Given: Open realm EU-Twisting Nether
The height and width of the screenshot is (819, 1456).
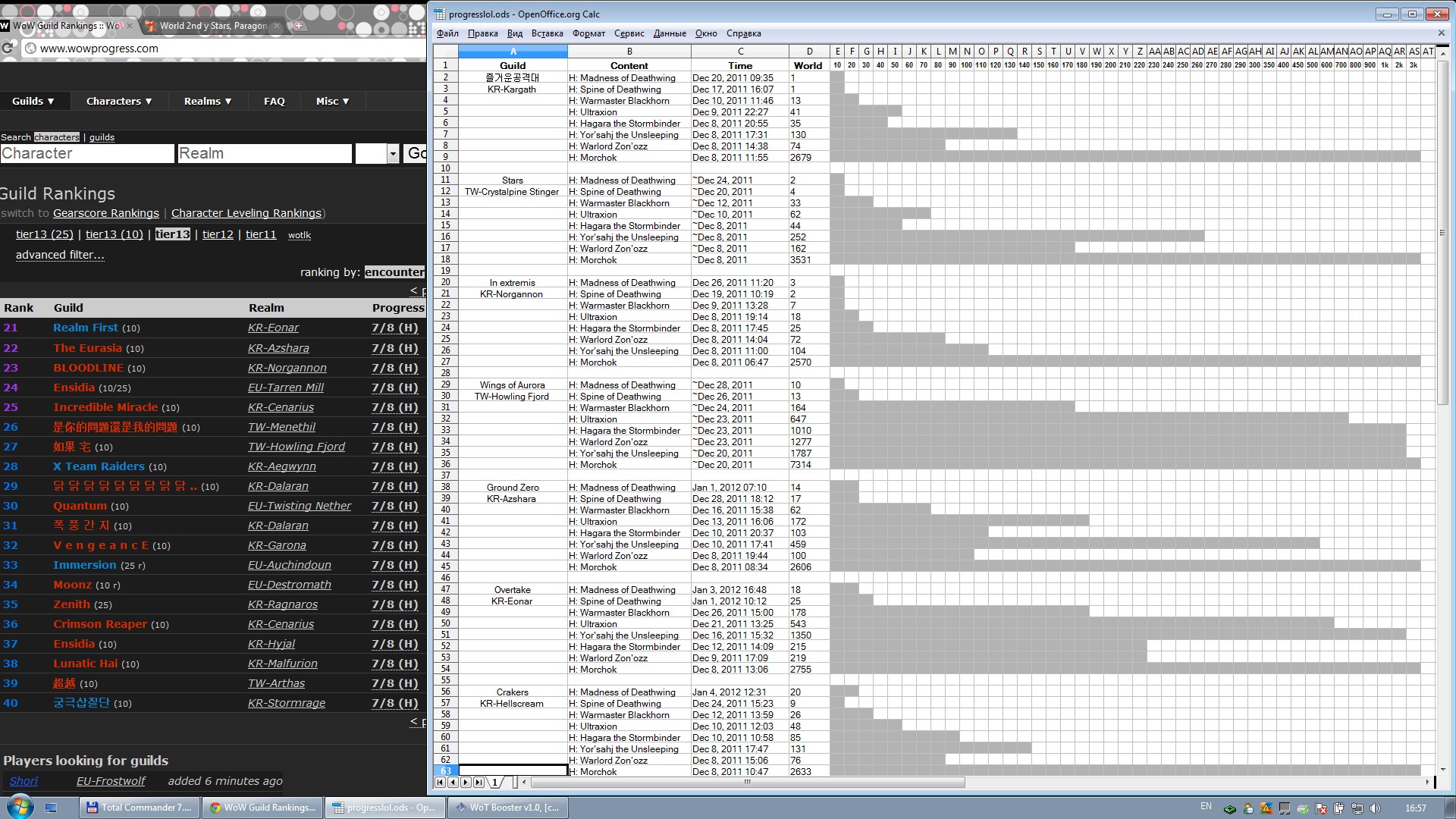Looking at the screenshot, I should click(x=300, y=506).
